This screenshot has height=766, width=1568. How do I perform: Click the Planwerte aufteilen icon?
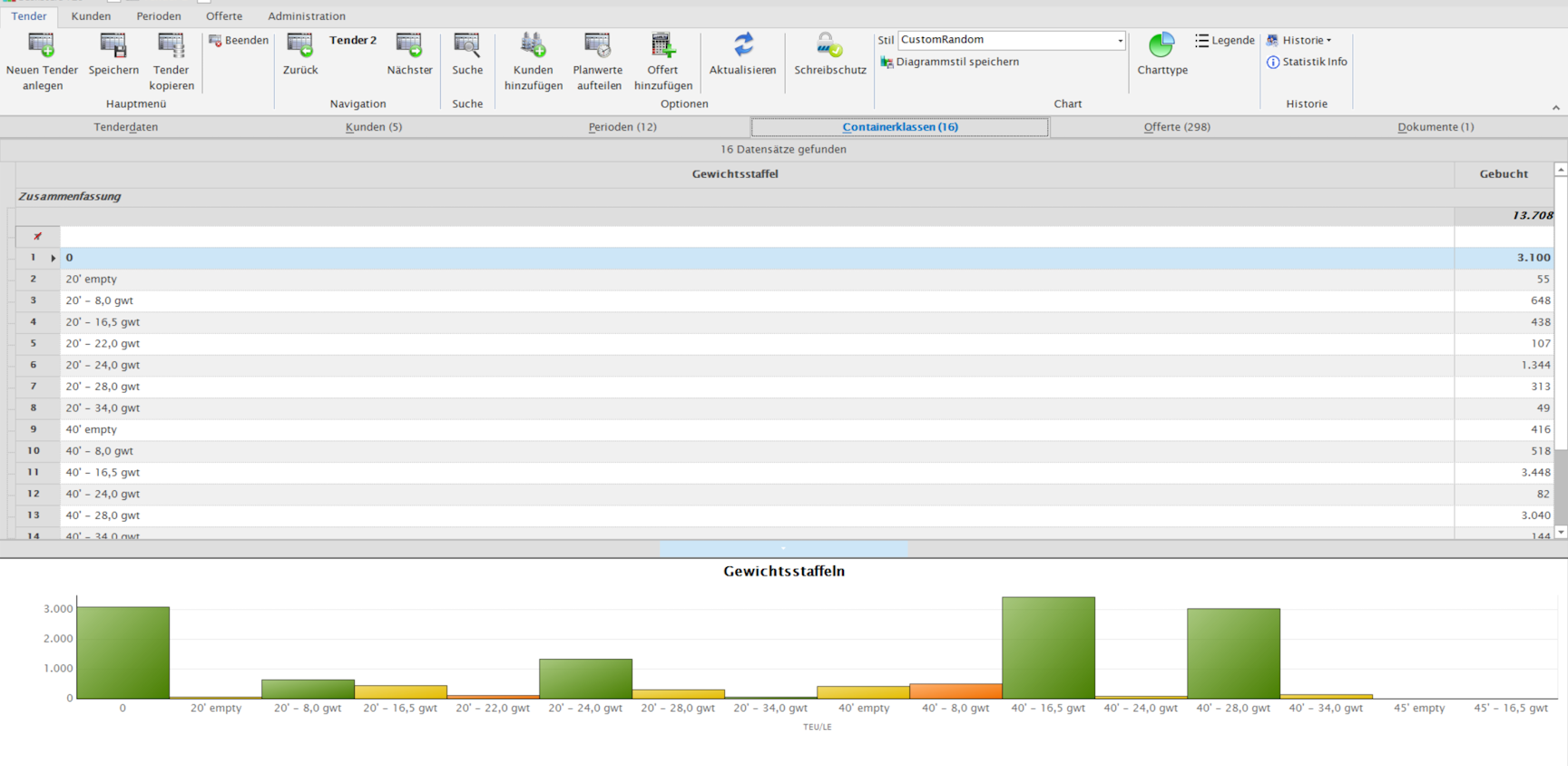pos(598,45)
